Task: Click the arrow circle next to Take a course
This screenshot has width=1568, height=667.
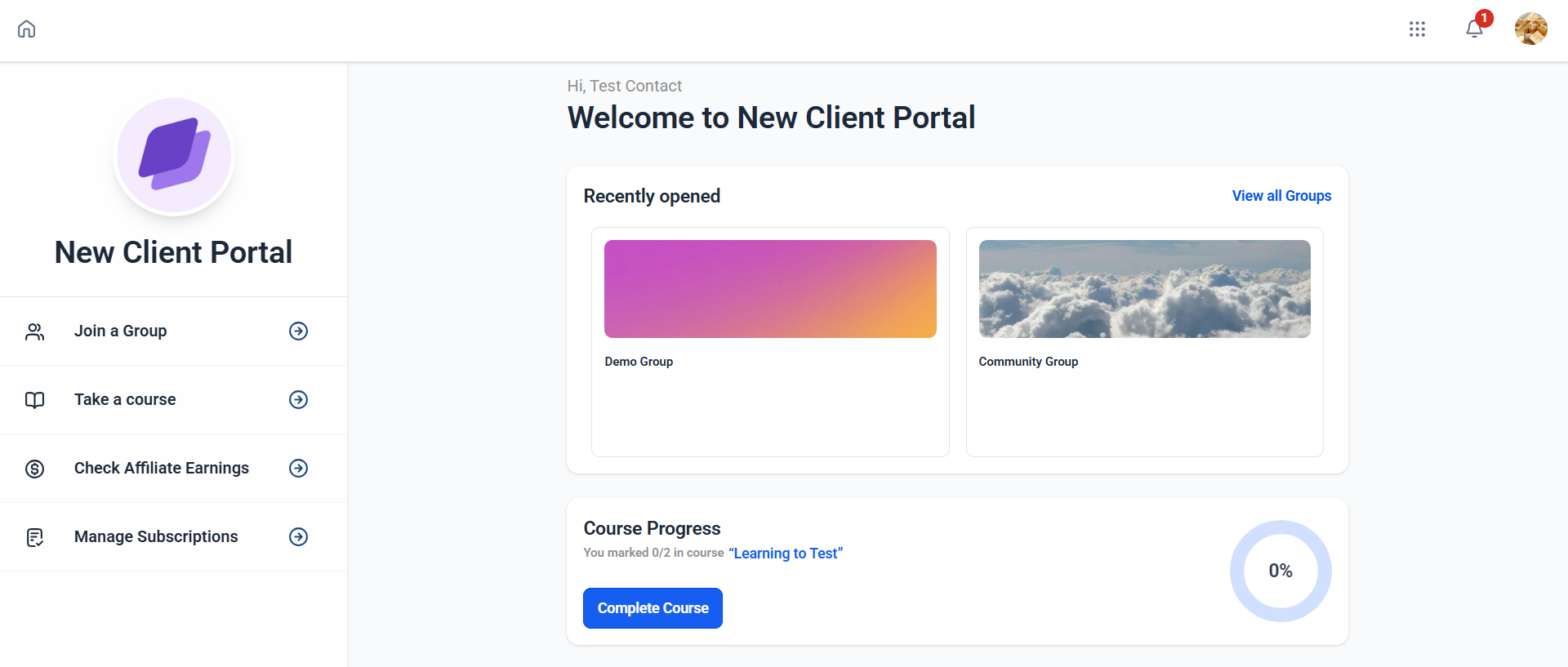Action: click(x=299, y=399)
